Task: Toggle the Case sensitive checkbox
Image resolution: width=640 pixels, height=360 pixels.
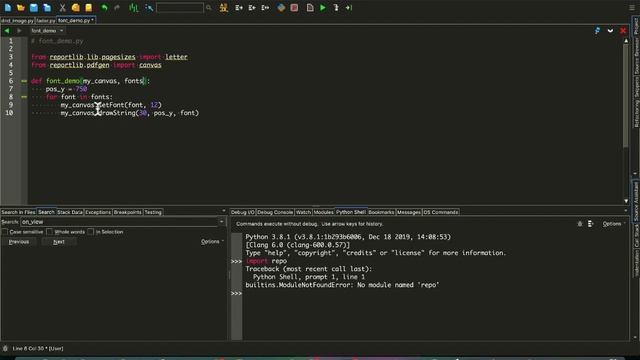Action: click(x=4, y=232)
